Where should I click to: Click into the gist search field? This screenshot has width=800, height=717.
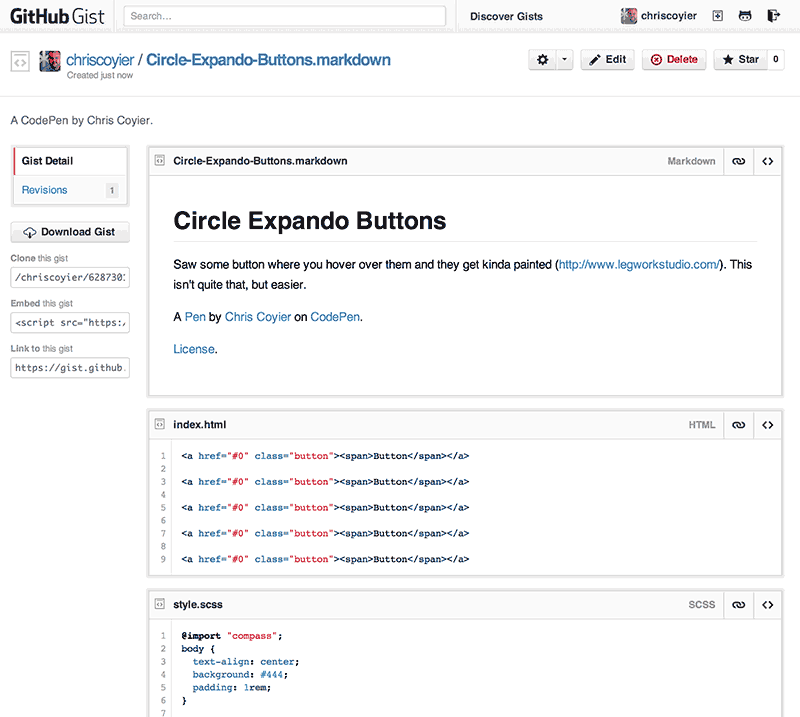(x=284, y=16)
